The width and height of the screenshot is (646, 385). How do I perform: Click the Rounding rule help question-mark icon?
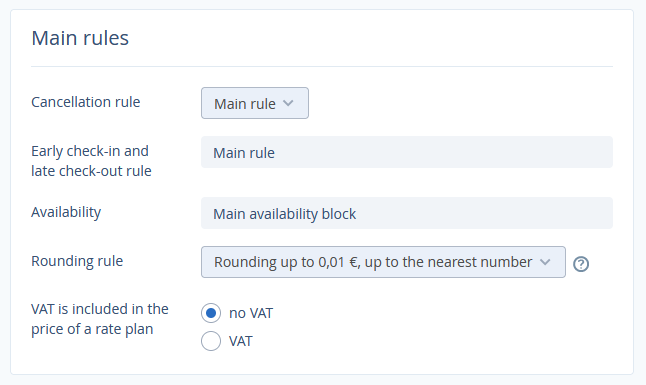(581, 264)
